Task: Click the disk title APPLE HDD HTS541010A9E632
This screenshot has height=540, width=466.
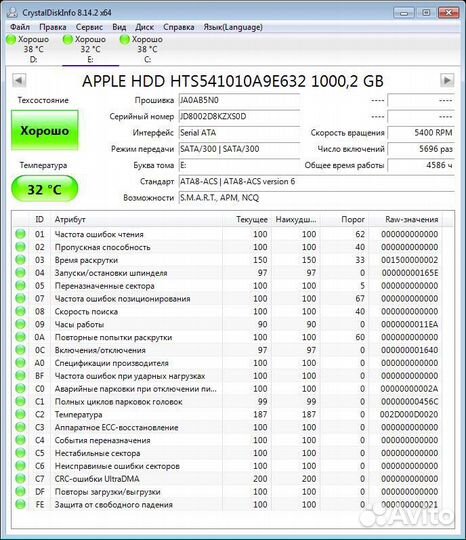Action: pyautogui.click(x=233, y=81)
